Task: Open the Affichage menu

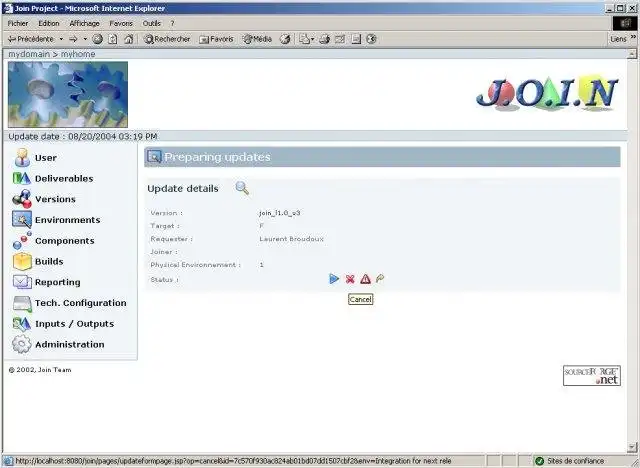Action: tap(84, 23)
